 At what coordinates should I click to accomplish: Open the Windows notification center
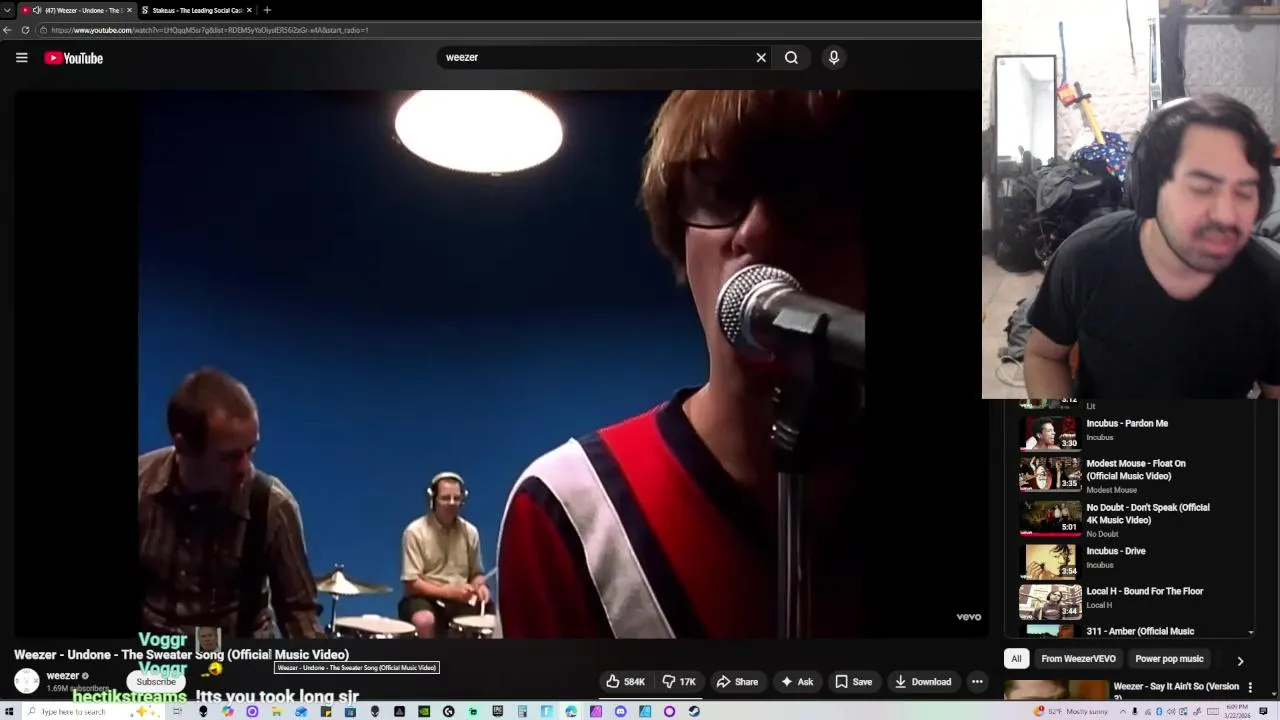click(x=1263, y=711)
